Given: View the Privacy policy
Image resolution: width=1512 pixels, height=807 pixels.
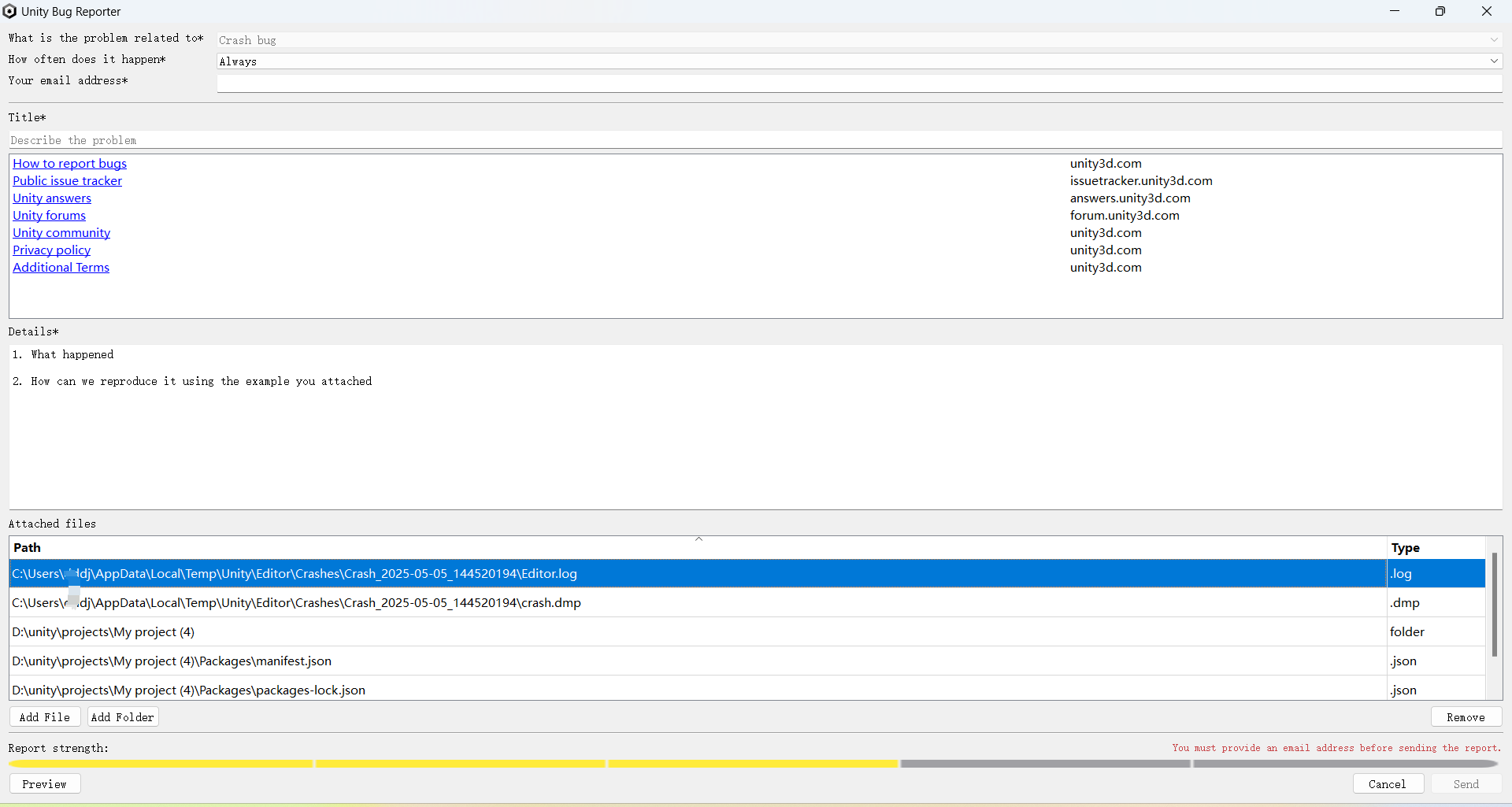Looking at the screenshot, I should (x=51, y=250).
